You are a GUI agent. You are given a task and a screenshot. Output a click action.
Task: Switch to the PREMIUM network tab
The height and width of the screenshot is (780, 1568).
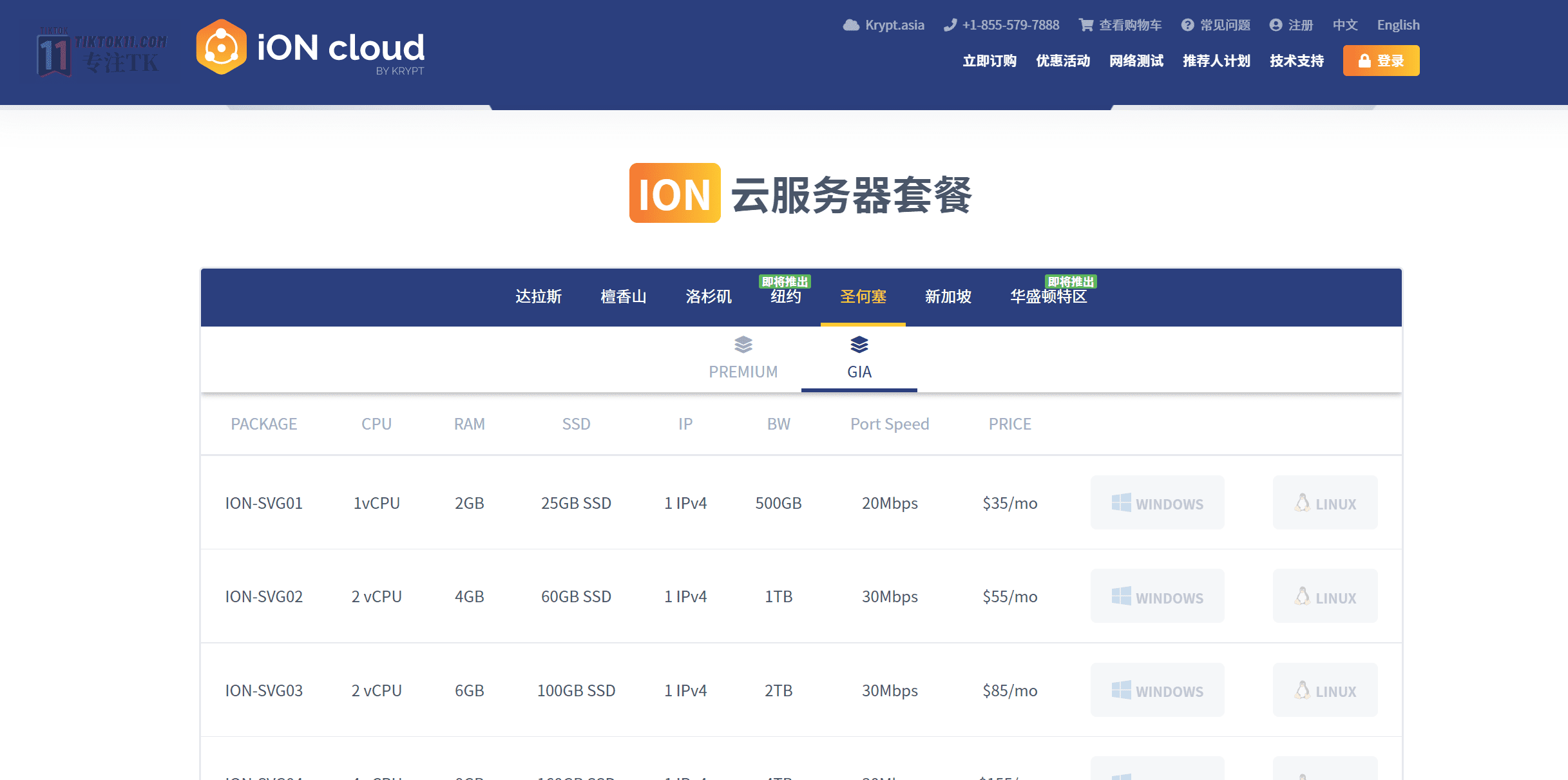point(743,359)
